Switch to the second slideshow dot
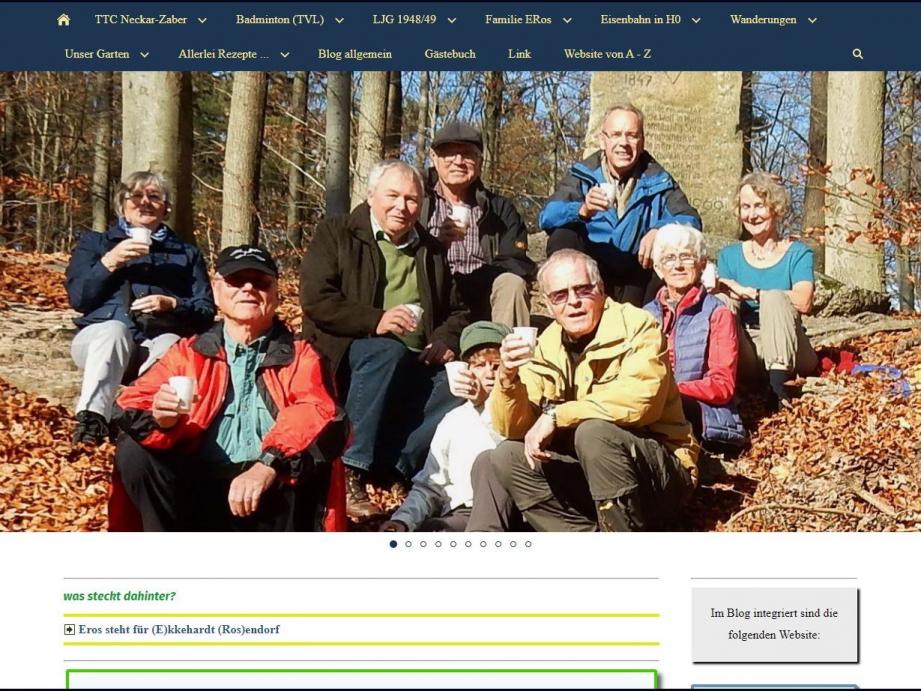This screenshot has width=921, height=691. pos(408,544)
